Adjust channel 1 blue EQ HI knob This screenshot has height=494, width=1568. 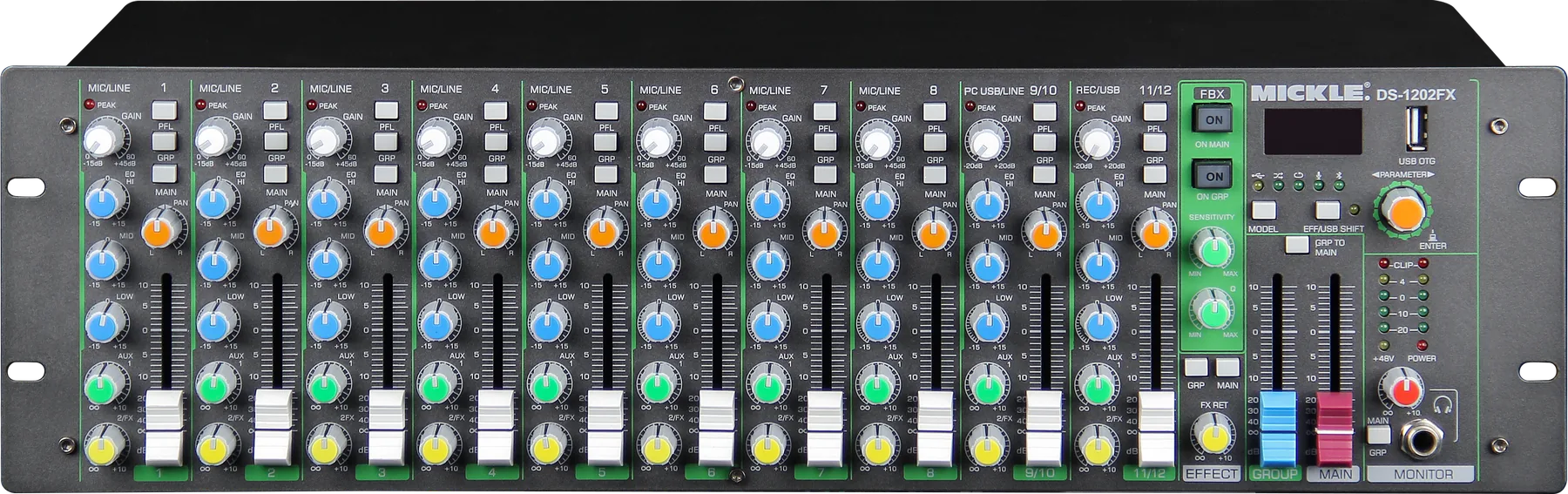click(104, 201)
